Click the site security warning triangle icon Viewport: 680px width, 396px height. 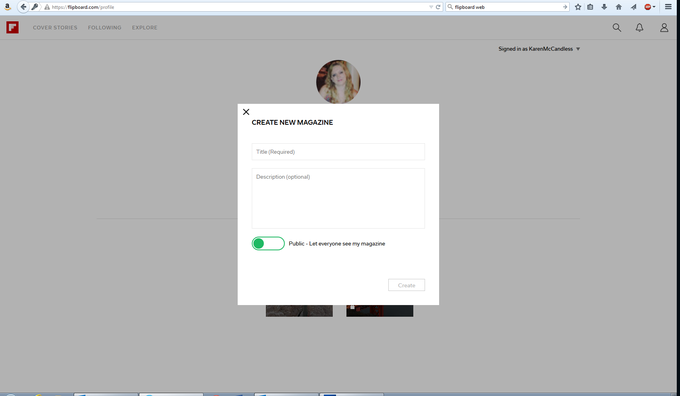[x=47, y=7]
